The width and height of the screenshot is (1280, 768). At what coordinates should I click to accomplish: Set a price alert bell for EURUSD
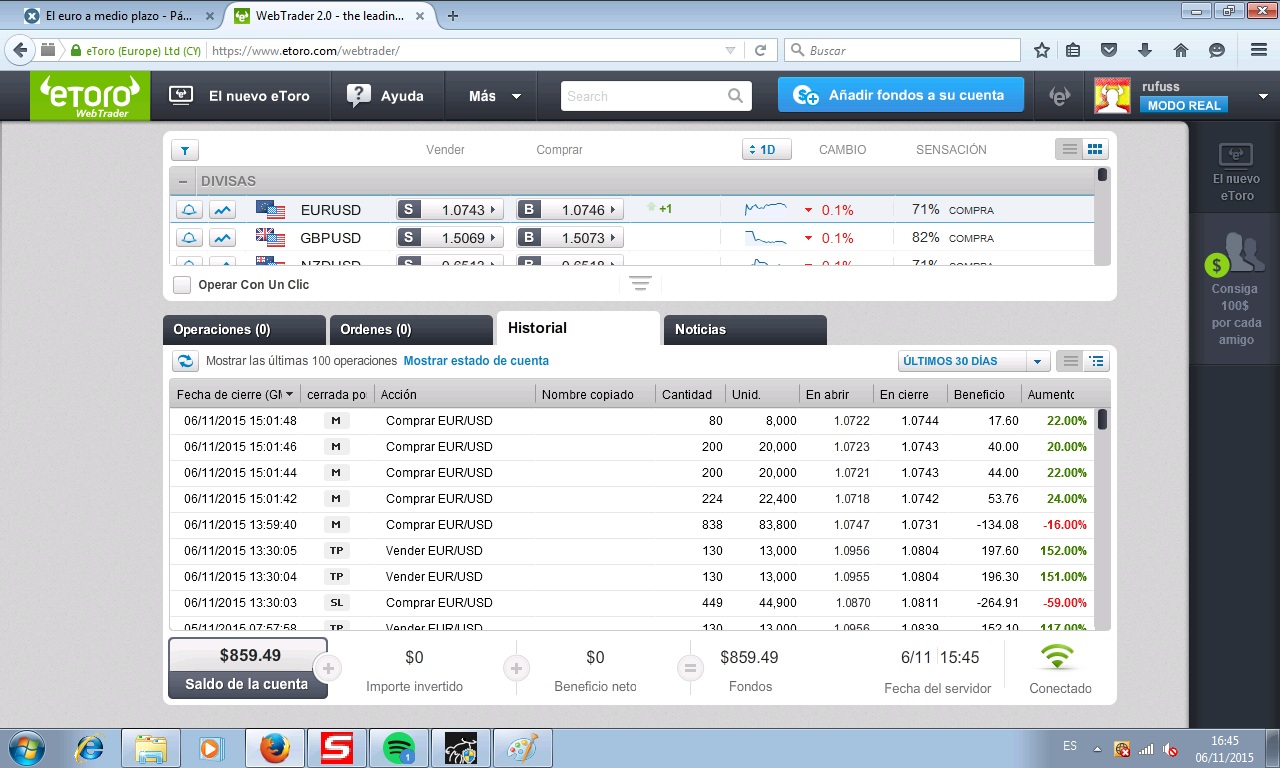click(x=190, y=210)
